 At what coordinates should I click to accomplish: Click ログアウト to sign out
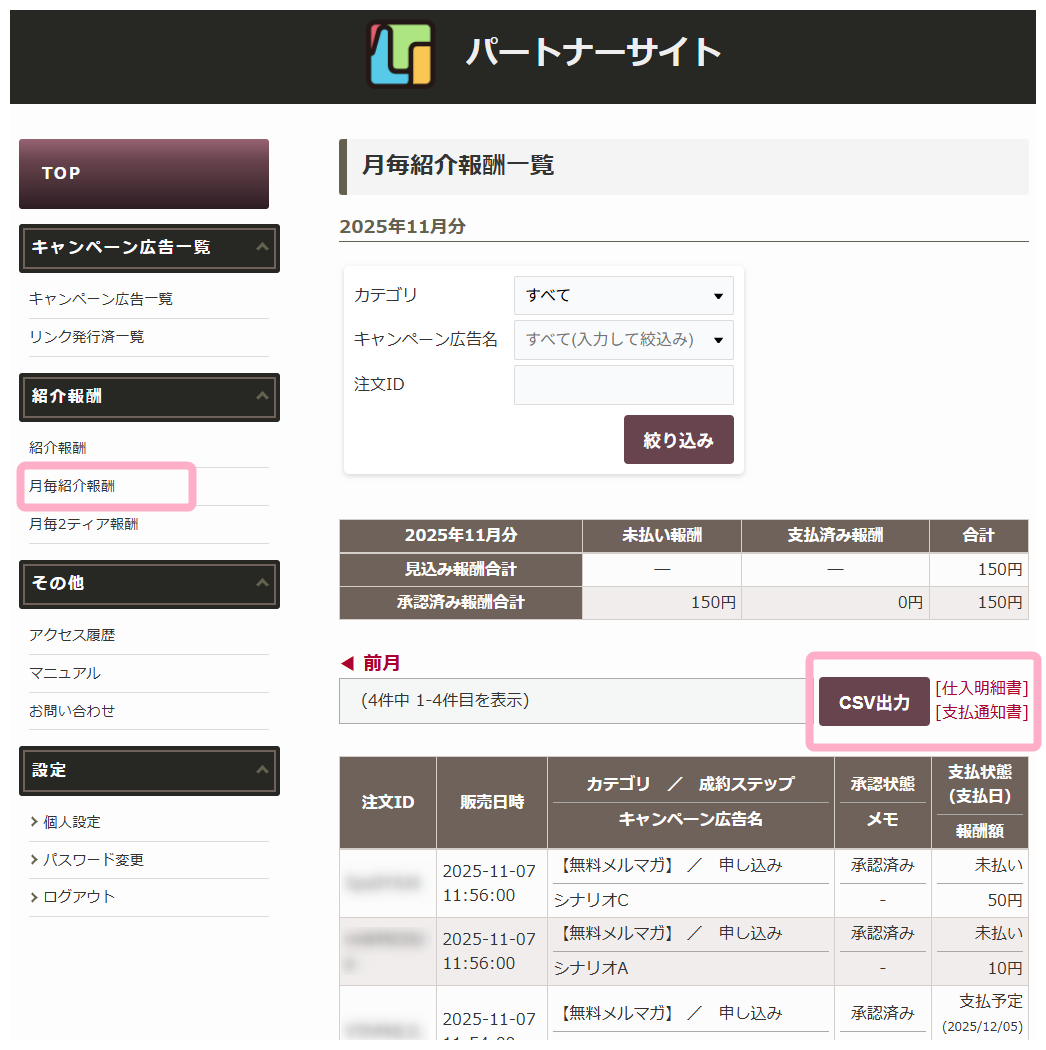79,897
